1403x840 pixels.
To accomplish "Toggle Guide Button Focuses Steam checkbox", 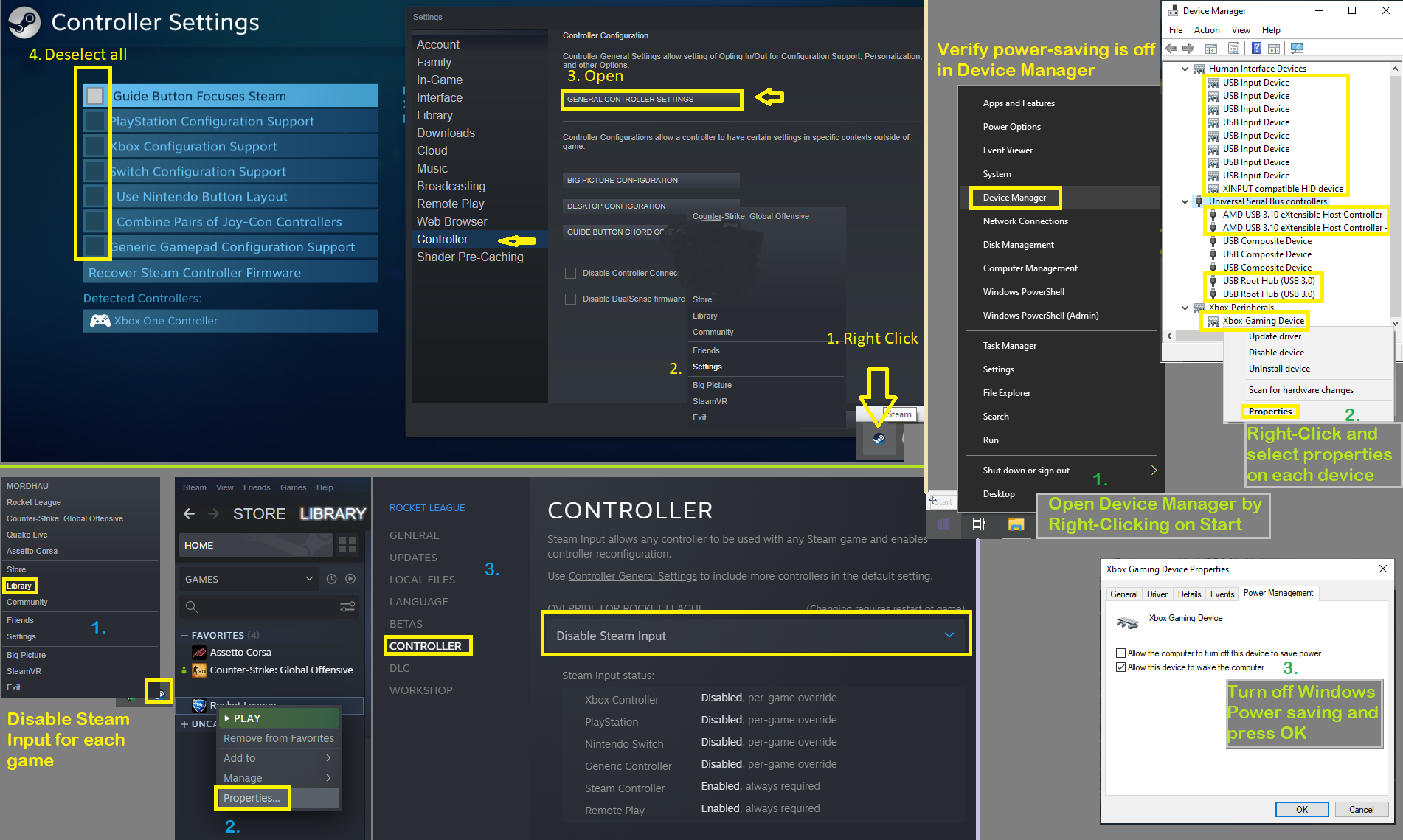I will (94, 96).
